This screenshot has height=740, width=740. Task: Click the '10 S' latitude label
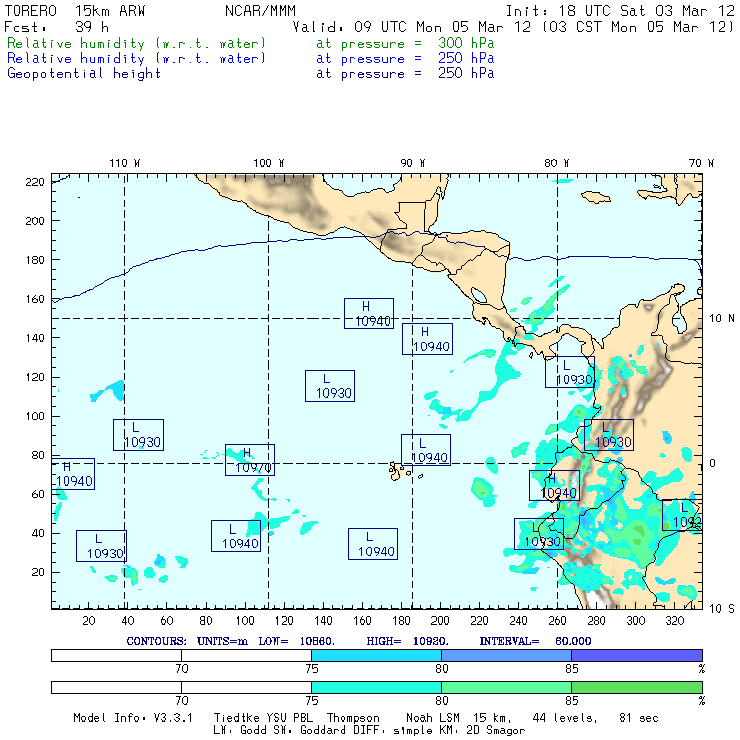pyautogui.click(x=722, y=609)
